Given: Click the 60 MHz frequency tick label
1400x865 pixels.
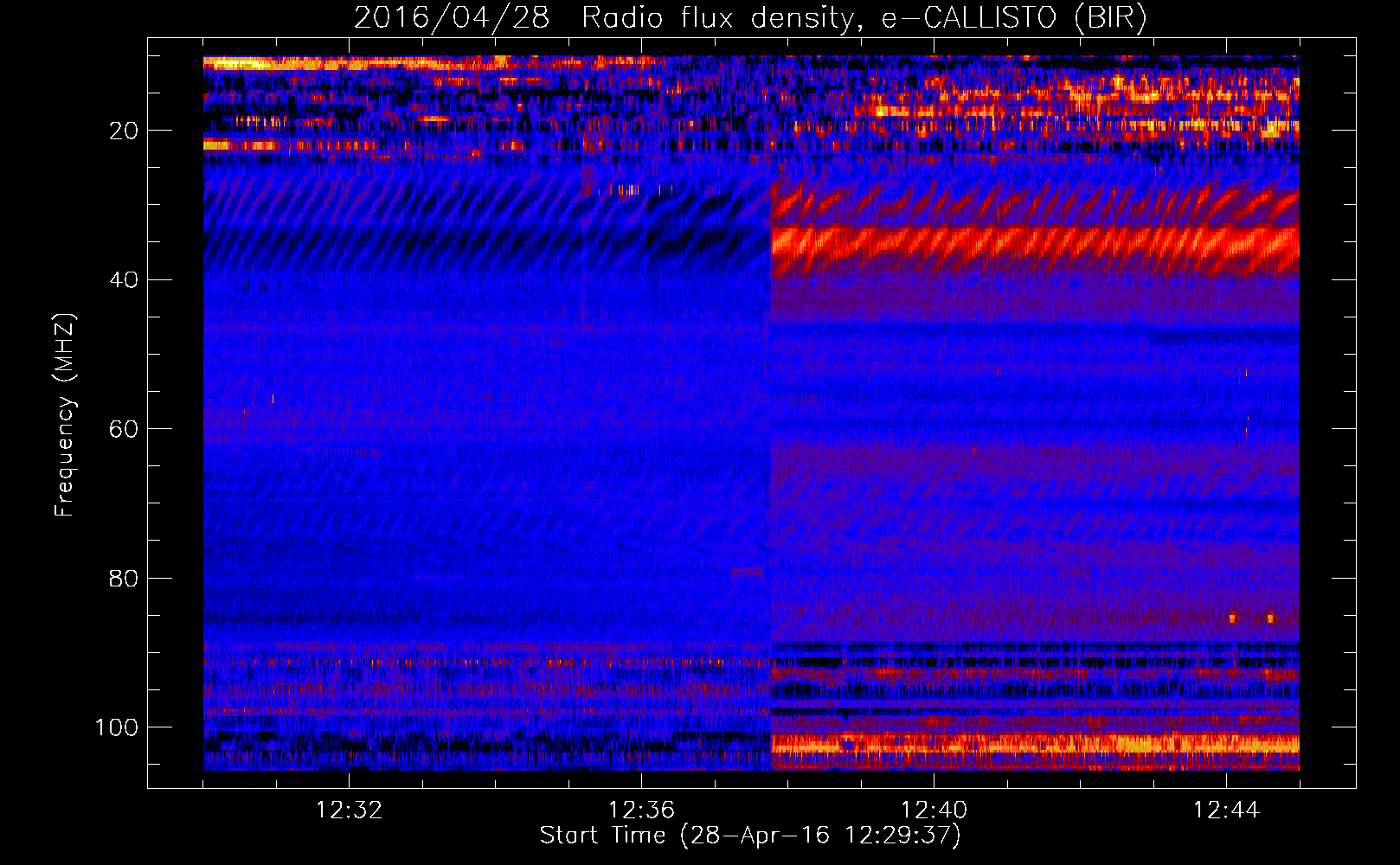Looking at the screenshot, I should pyautogui.click(x=125, y=429).
